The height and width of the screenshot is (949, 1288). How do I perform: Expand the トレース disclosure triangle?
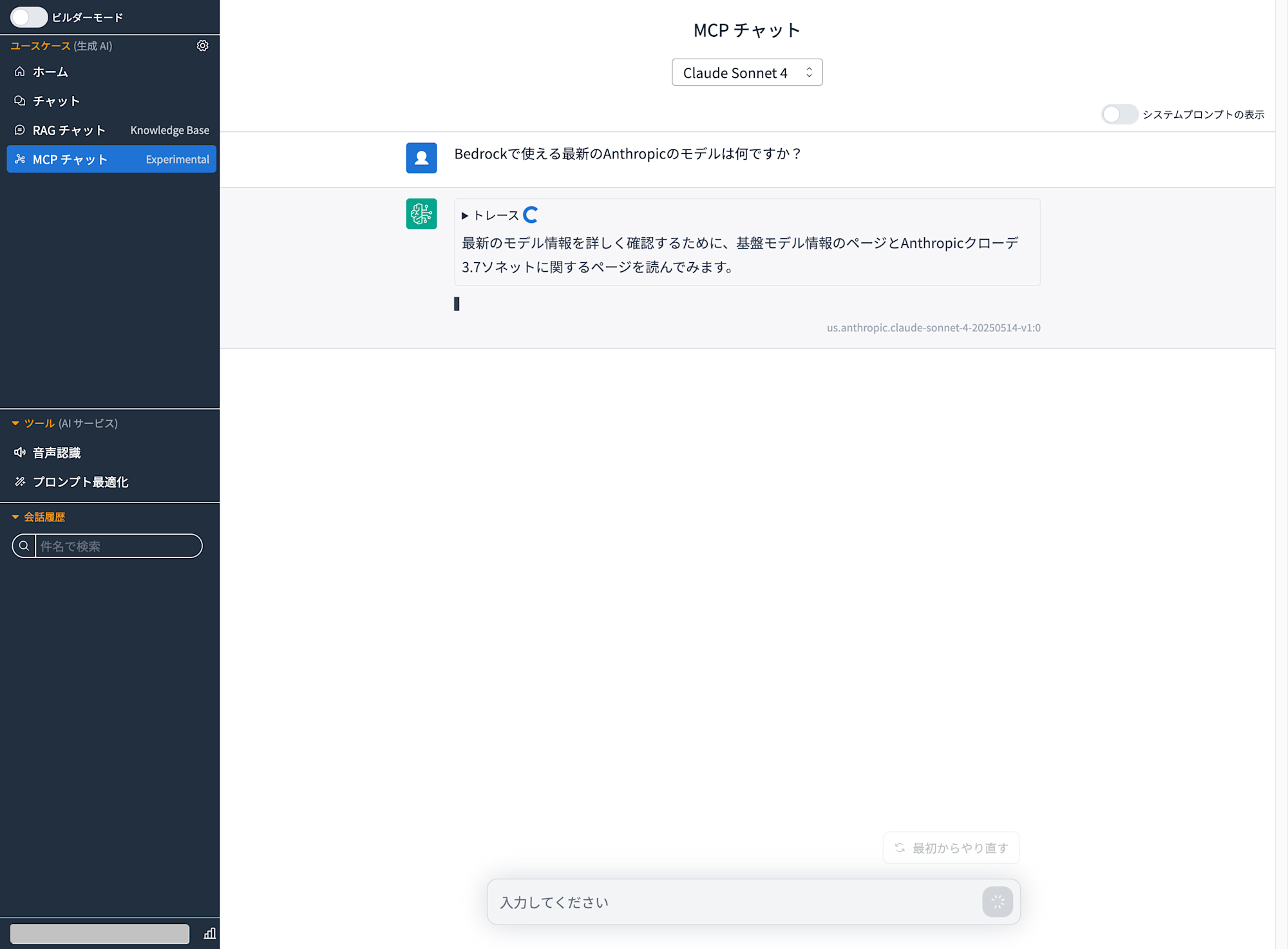coord(464,216)
